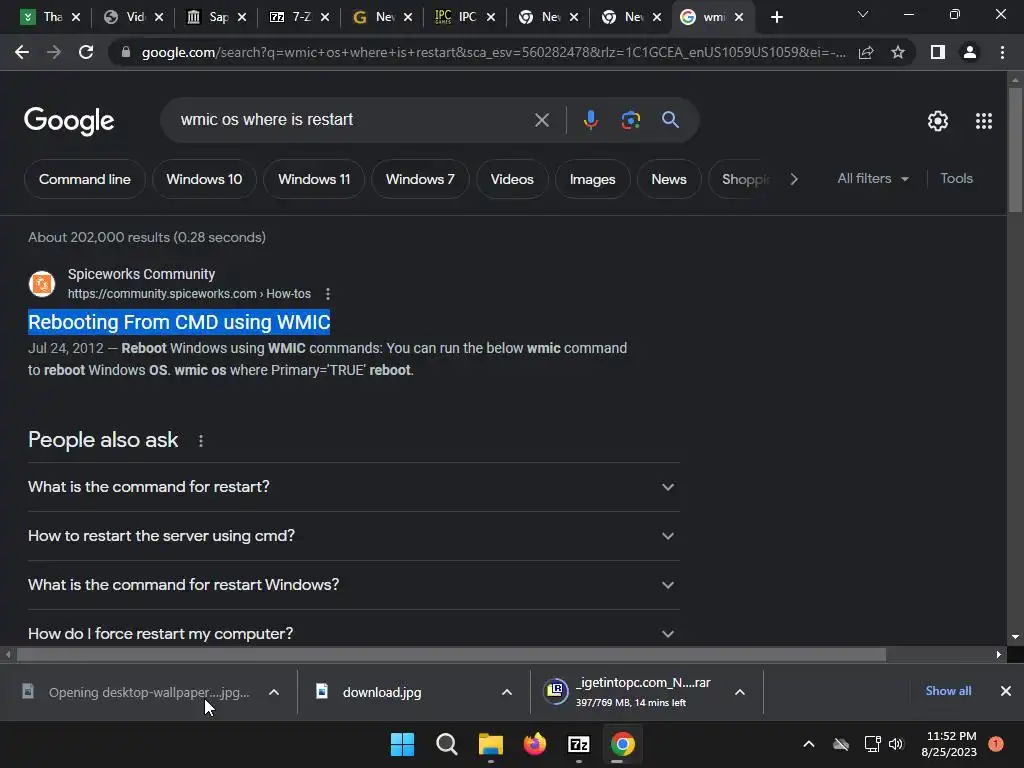Open Spiceworks result options menu
Viewport: 1024px width, 768px height.
(x=328, y=295)
